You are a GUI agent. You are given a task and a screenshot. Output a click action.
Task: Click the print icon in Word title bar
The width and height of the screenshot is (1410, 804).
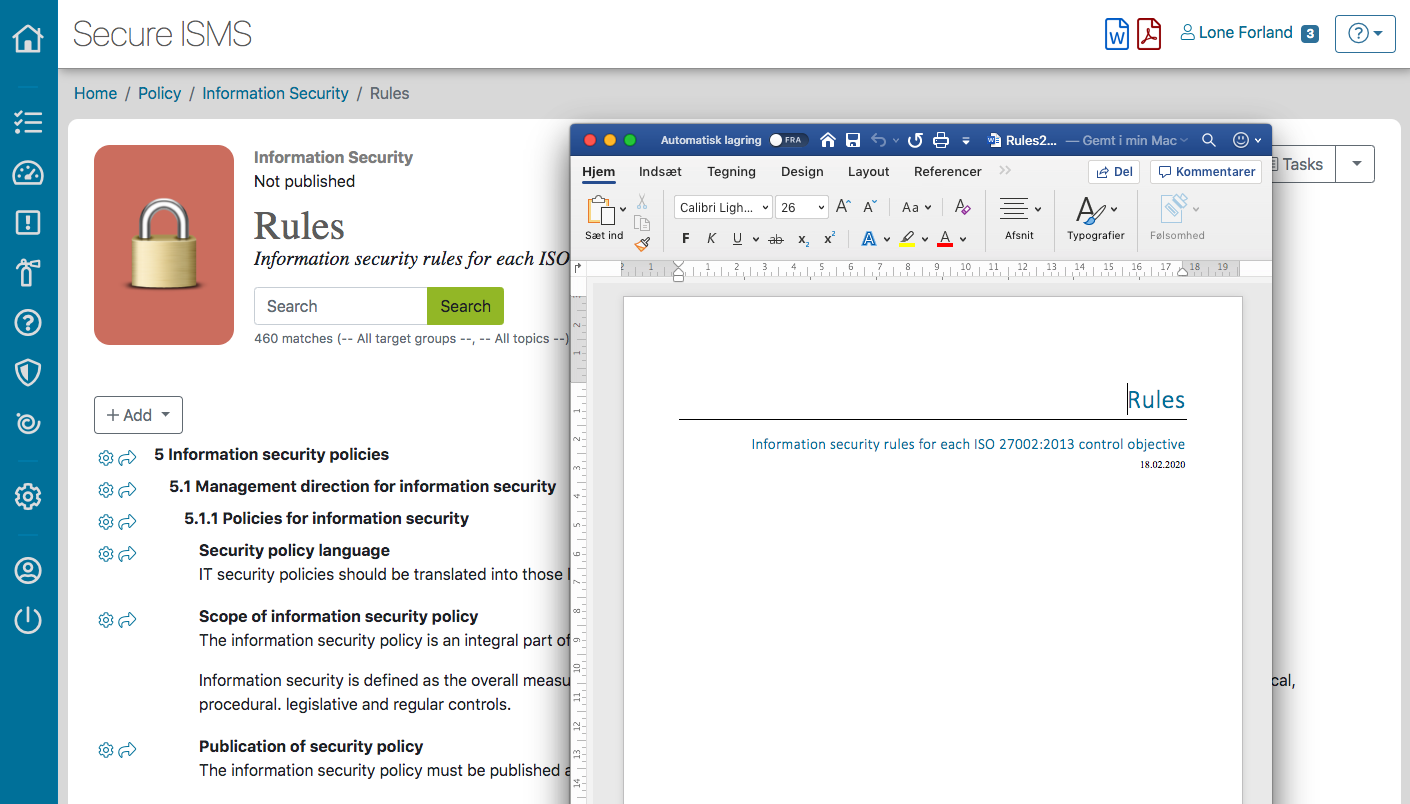[941, 140]
